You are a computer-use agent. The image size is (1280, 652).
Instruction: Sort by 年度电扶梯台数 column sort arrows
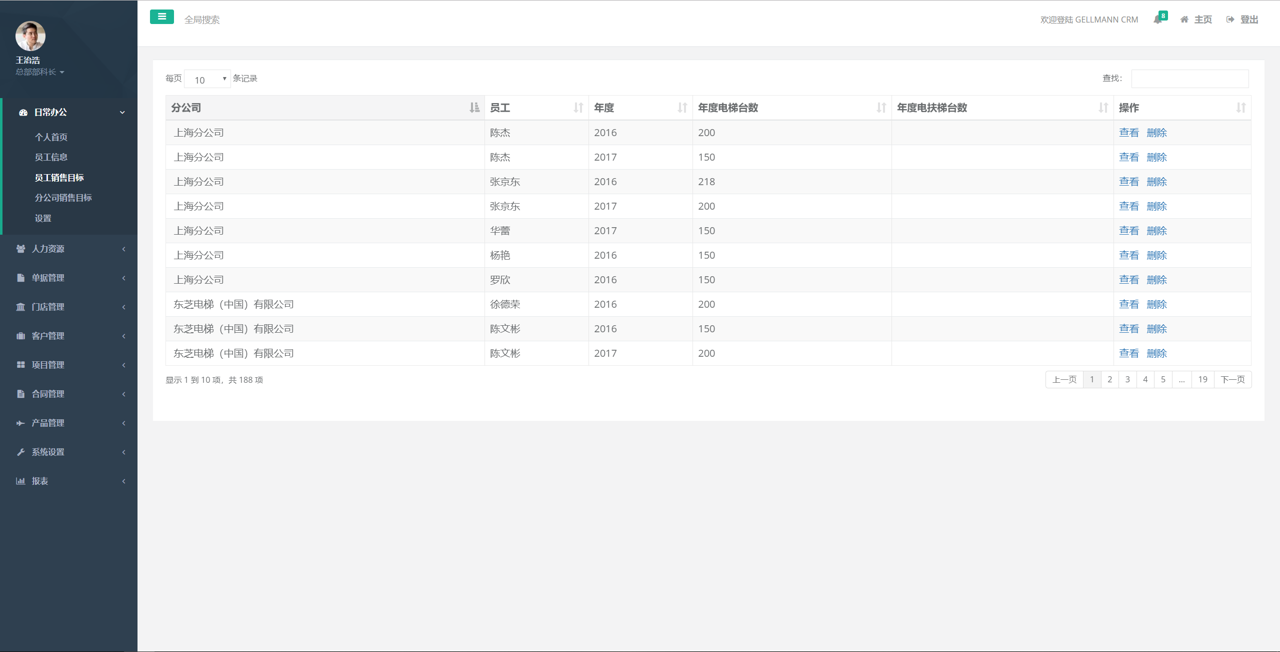click(1103, 108)
